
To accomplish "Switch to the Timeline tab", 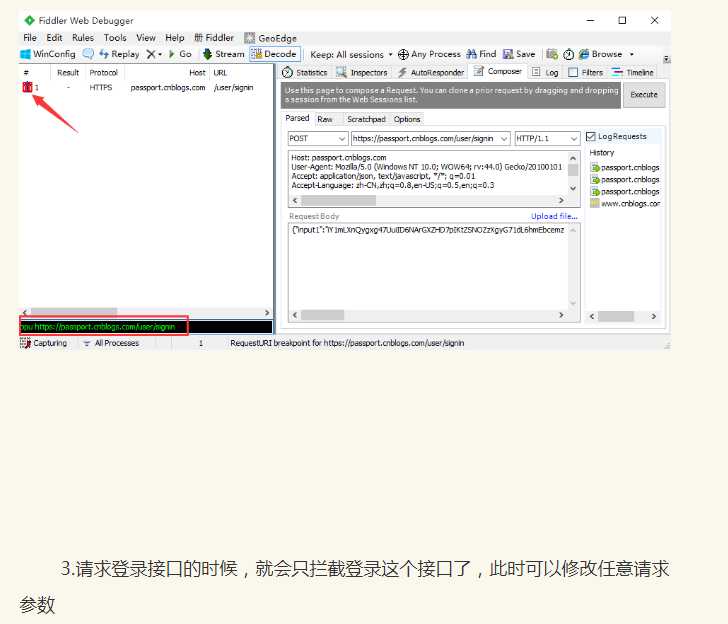I will tap(632, 72).
